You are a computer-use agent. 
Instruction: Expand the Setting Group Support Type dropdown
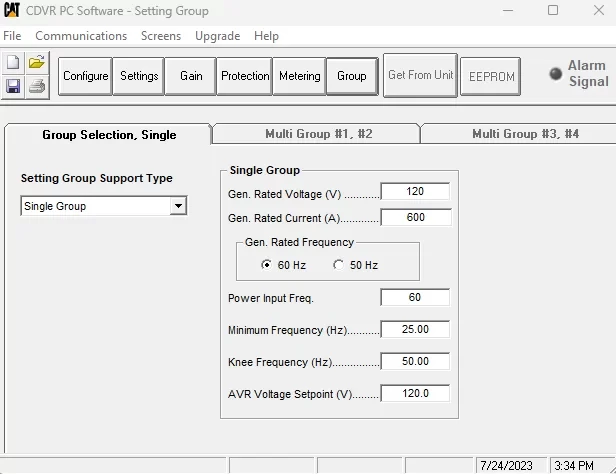click(x=178, y=206)
